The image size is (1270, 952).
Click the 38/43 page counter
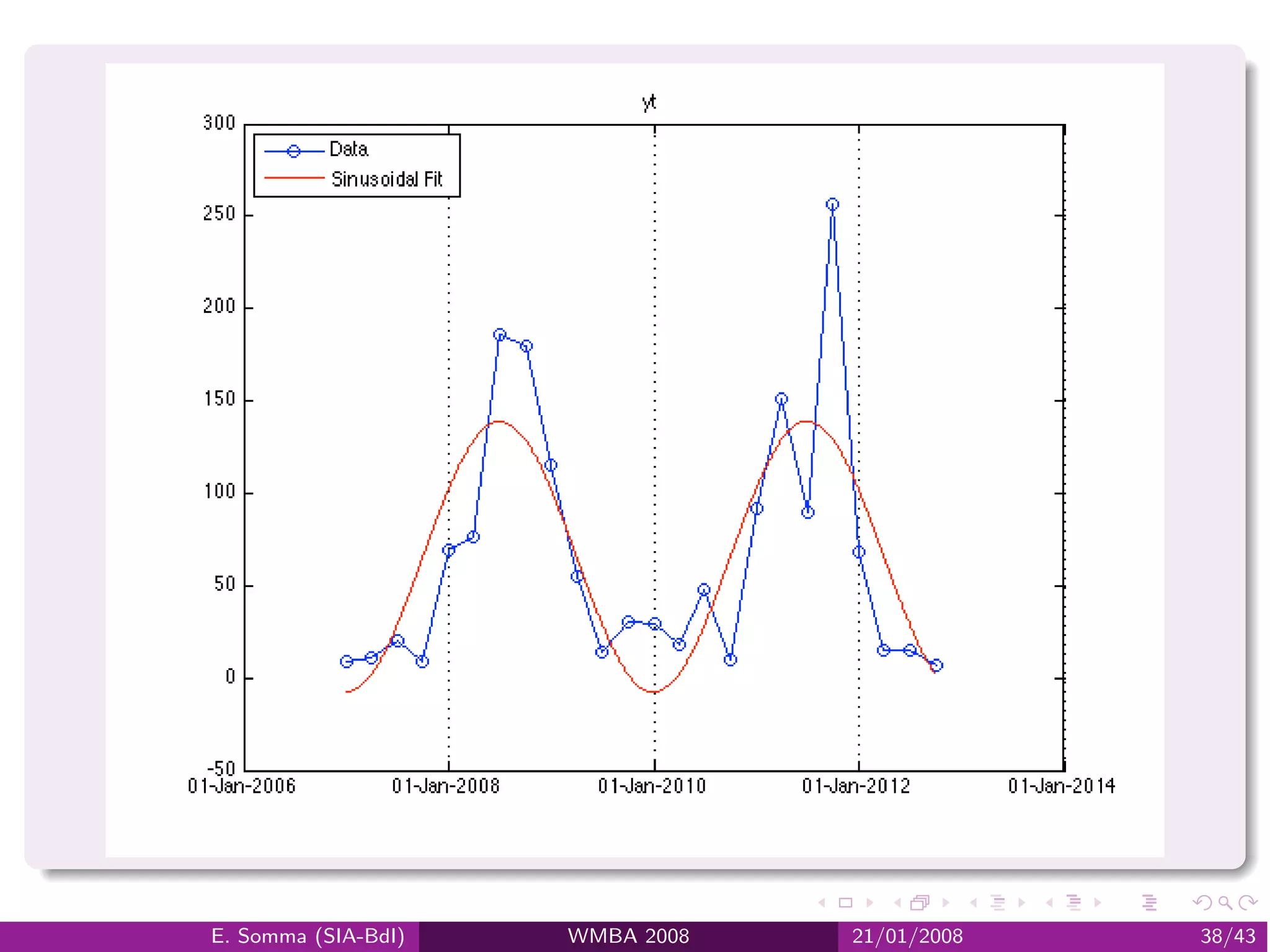1227,936
